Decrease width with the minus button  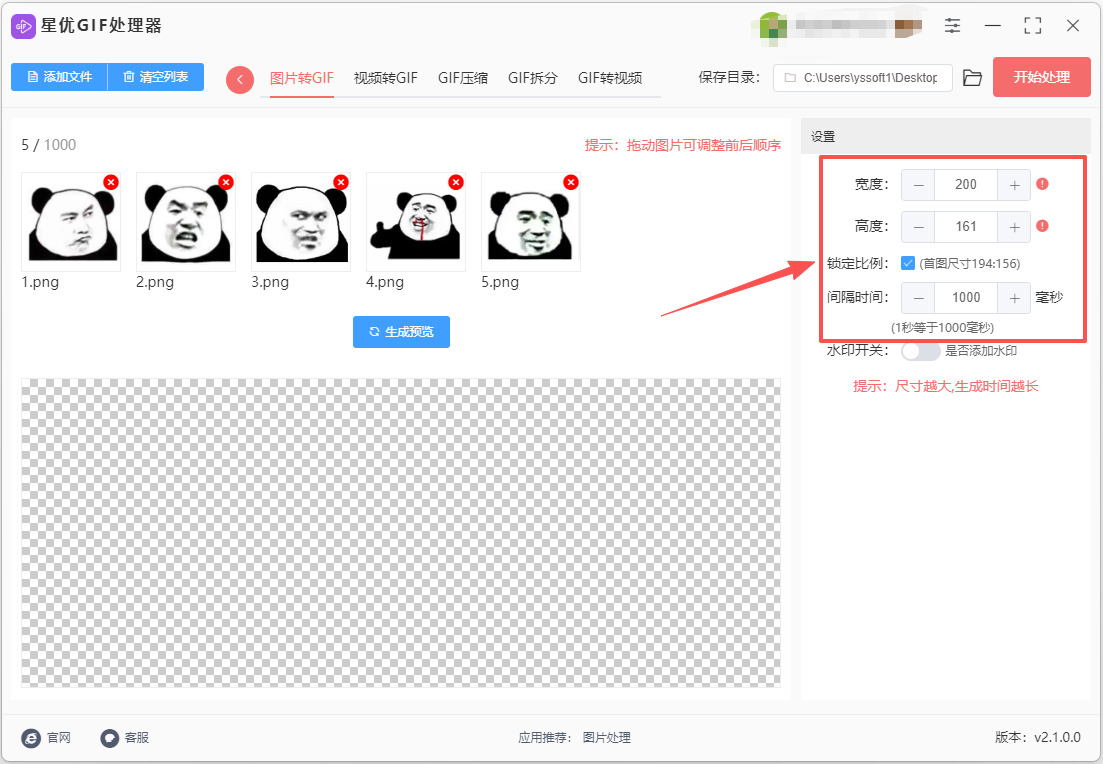pyautogui.click(x=918, y=185)
